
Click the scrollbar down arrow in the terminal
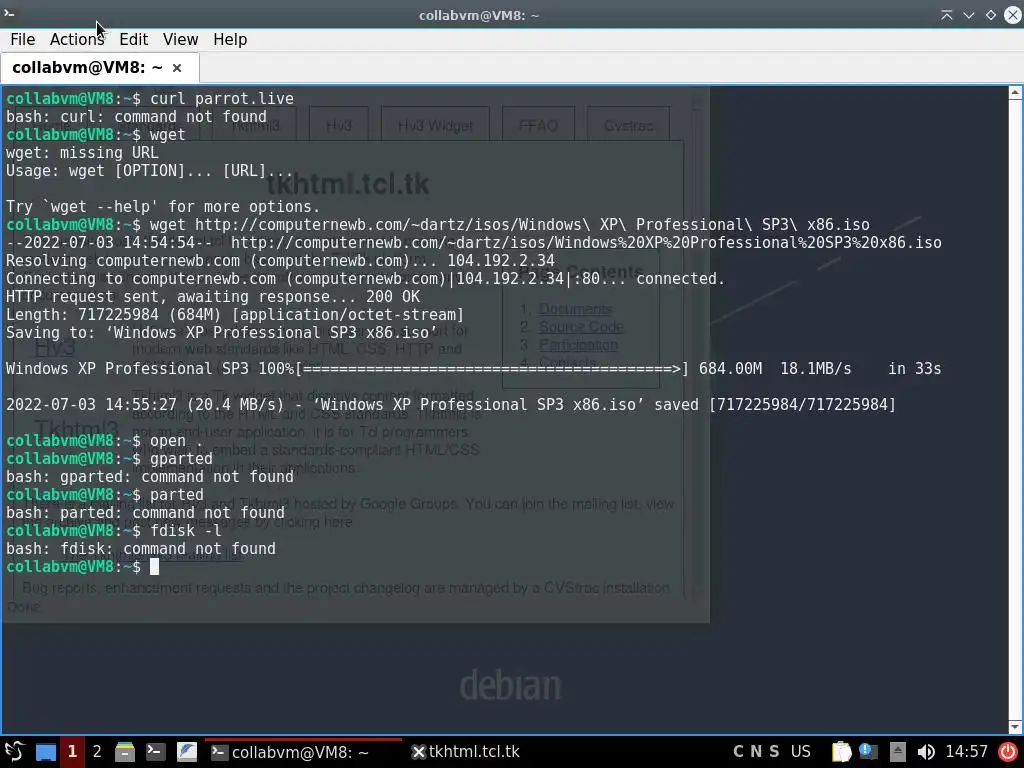(x=1015, y=727)
